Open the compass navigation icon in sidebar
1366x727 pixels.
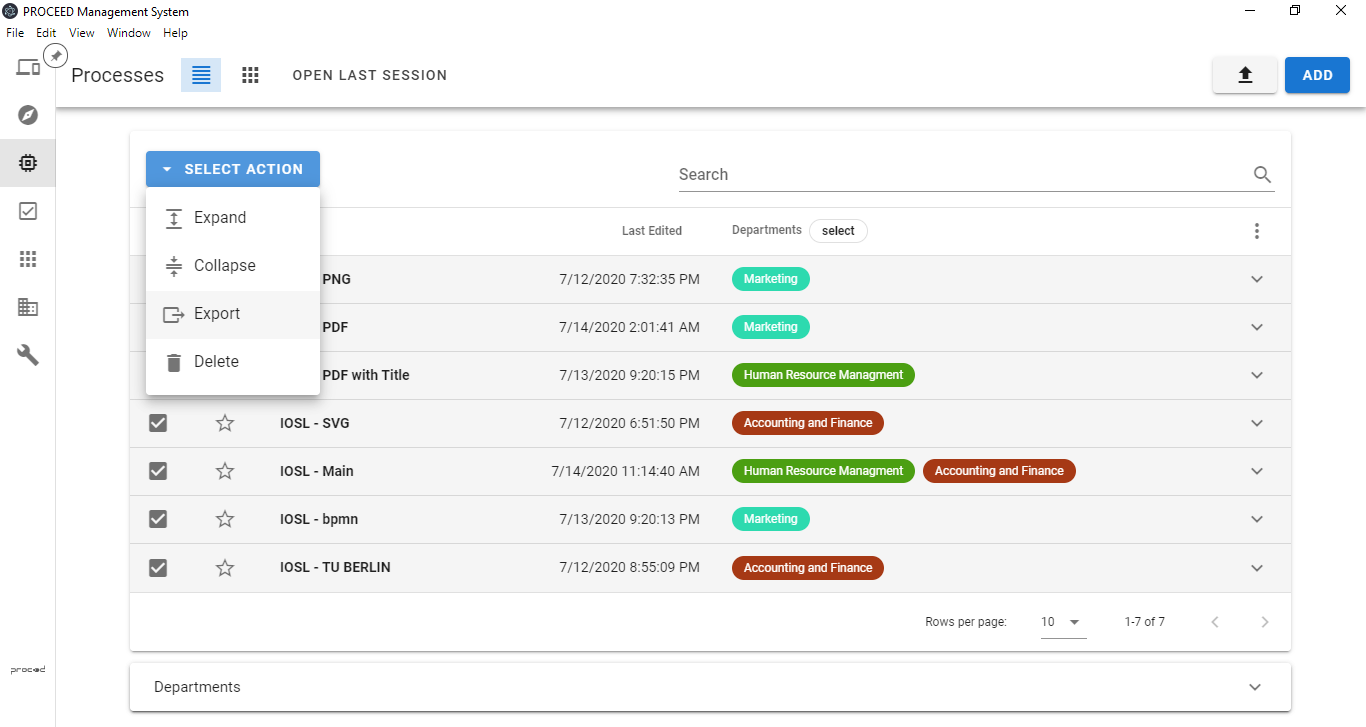[x=28, y=115]
